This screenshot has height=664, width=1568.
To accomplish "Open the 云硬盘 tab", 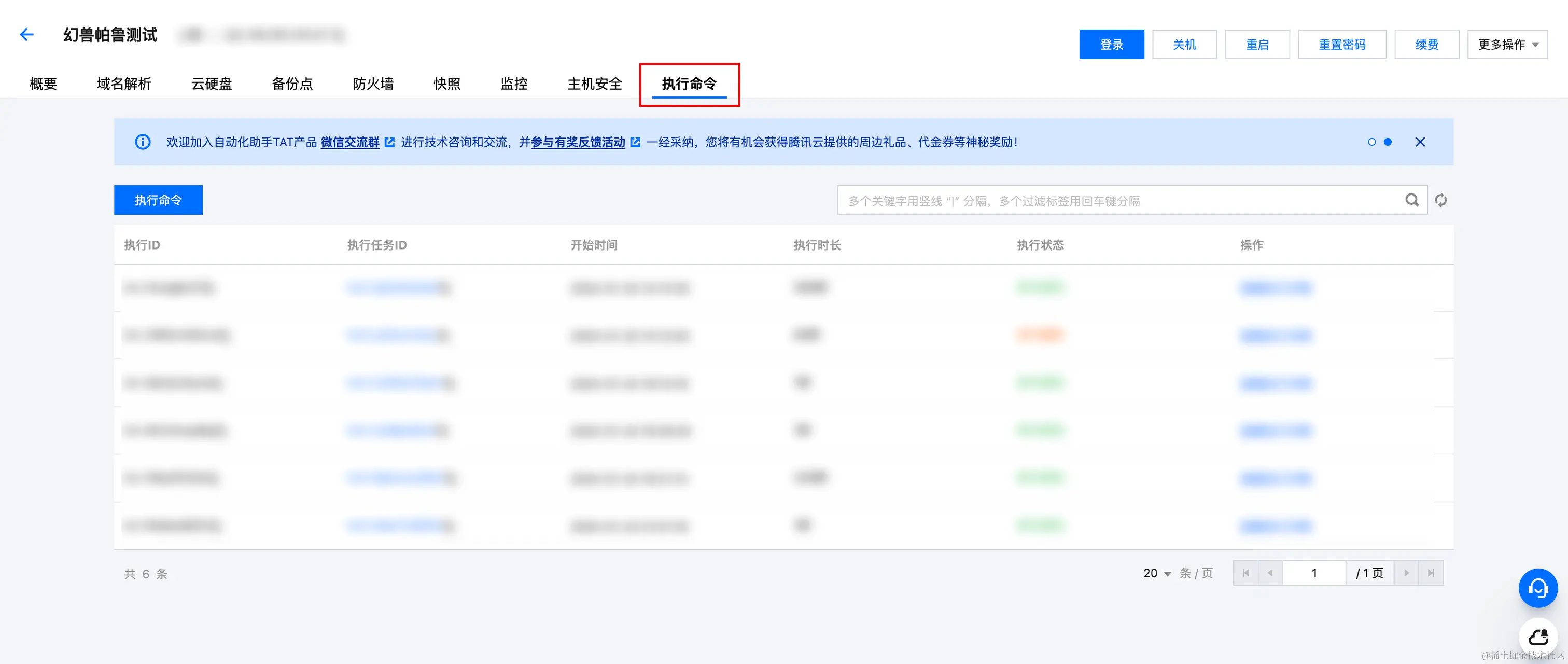I will pos(211,84).
